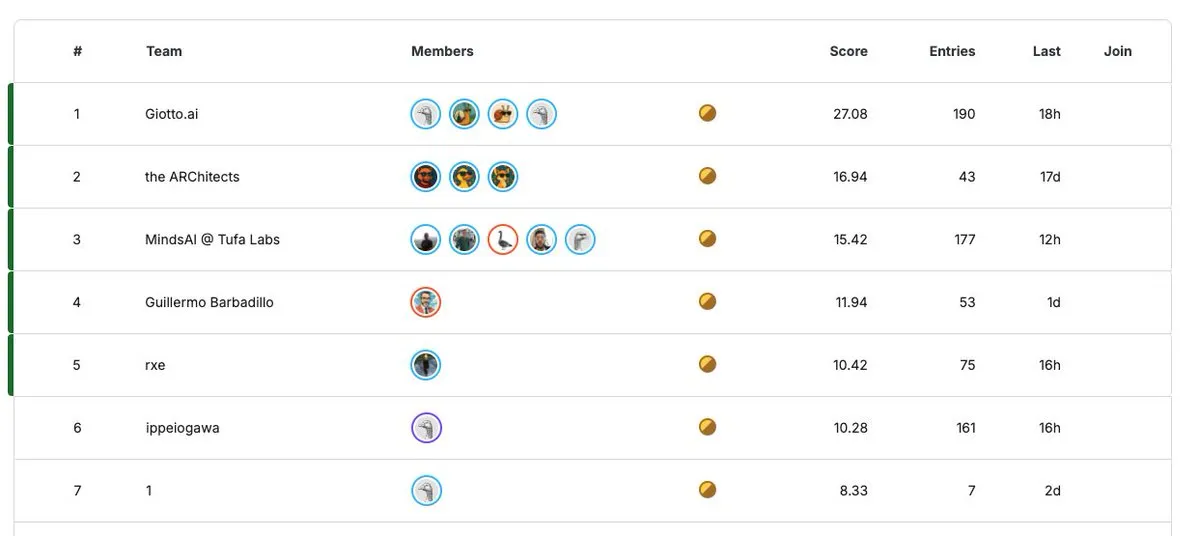
Task: Click Guillermo Barbadillo's member avatar
Action: [x=426, y=302]
